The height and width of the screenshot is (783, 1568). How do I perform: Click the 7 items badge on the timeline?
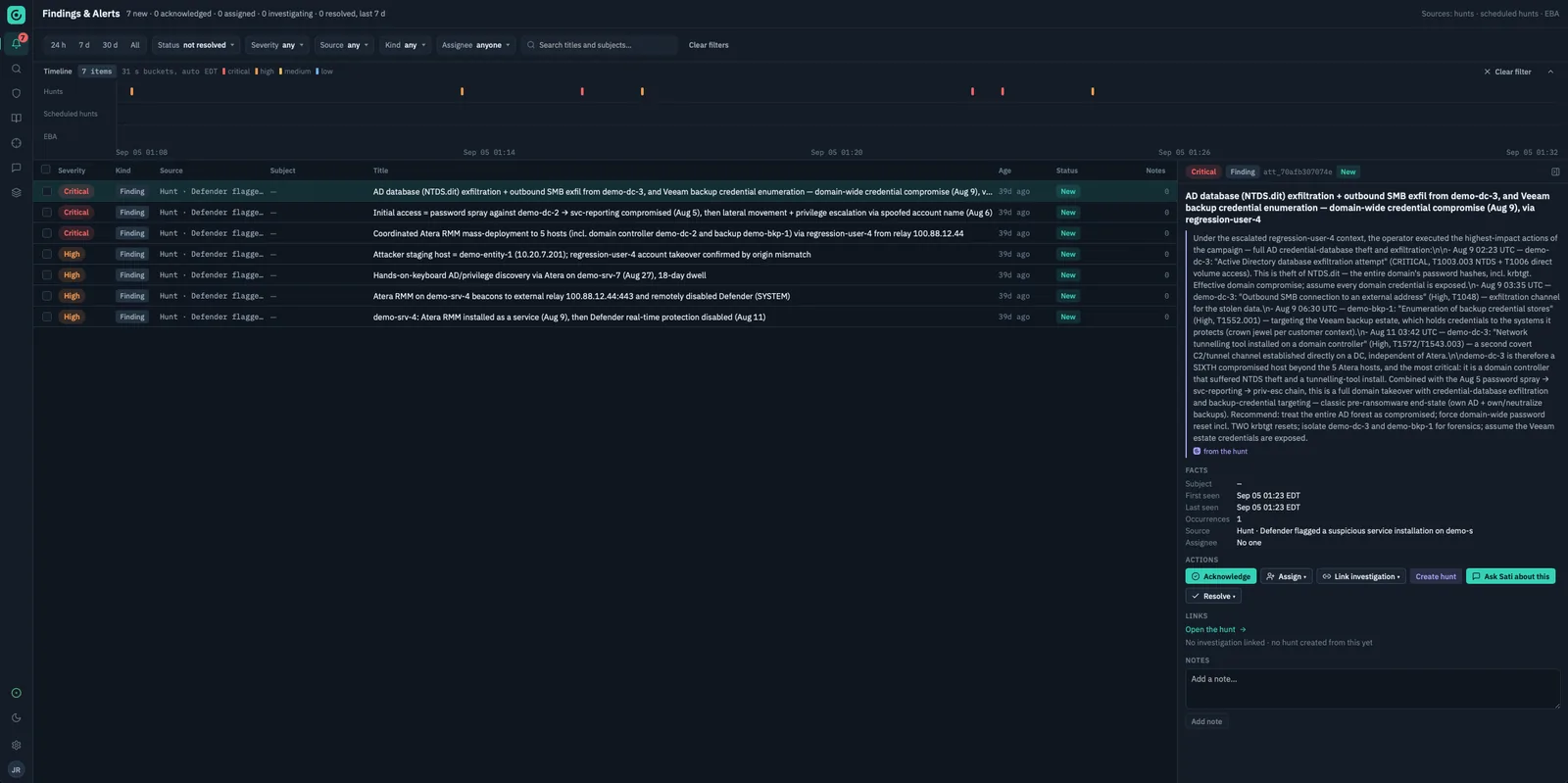click(x=97, y=72)
